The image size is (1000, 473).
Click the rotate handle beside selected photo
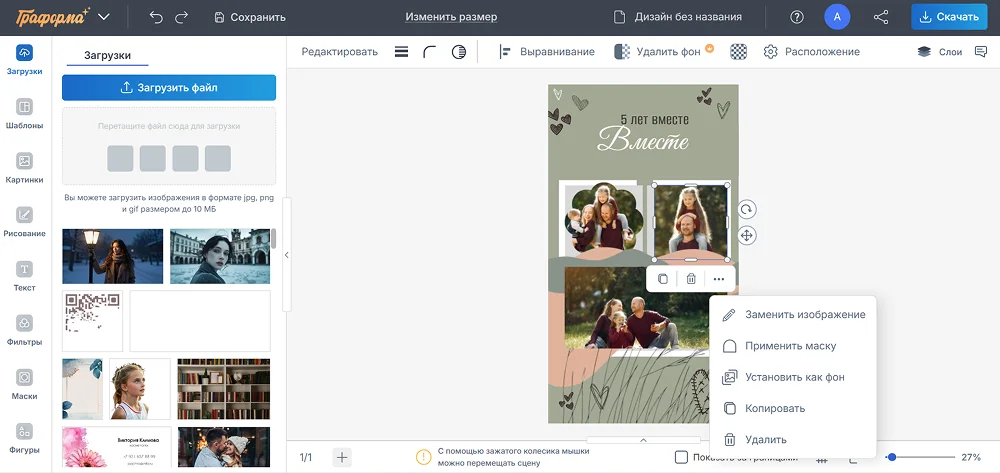(746, 209)
